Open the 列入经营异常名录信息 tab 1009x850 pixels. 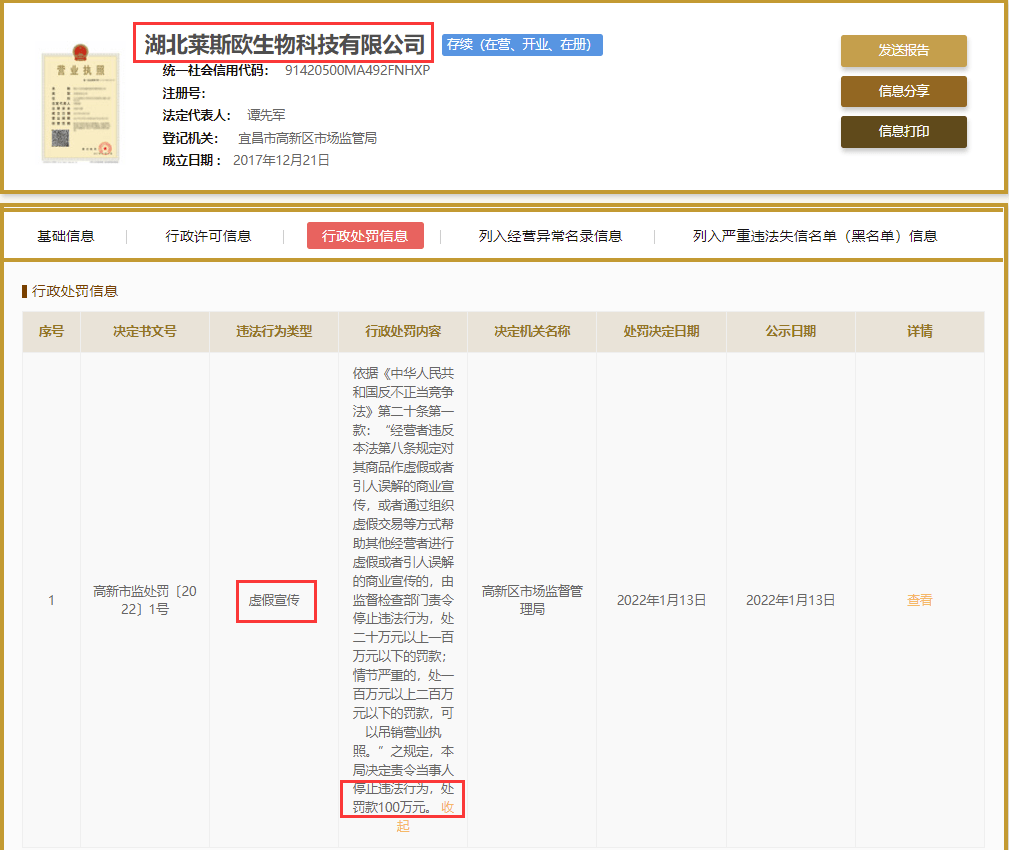coord(550,236)
